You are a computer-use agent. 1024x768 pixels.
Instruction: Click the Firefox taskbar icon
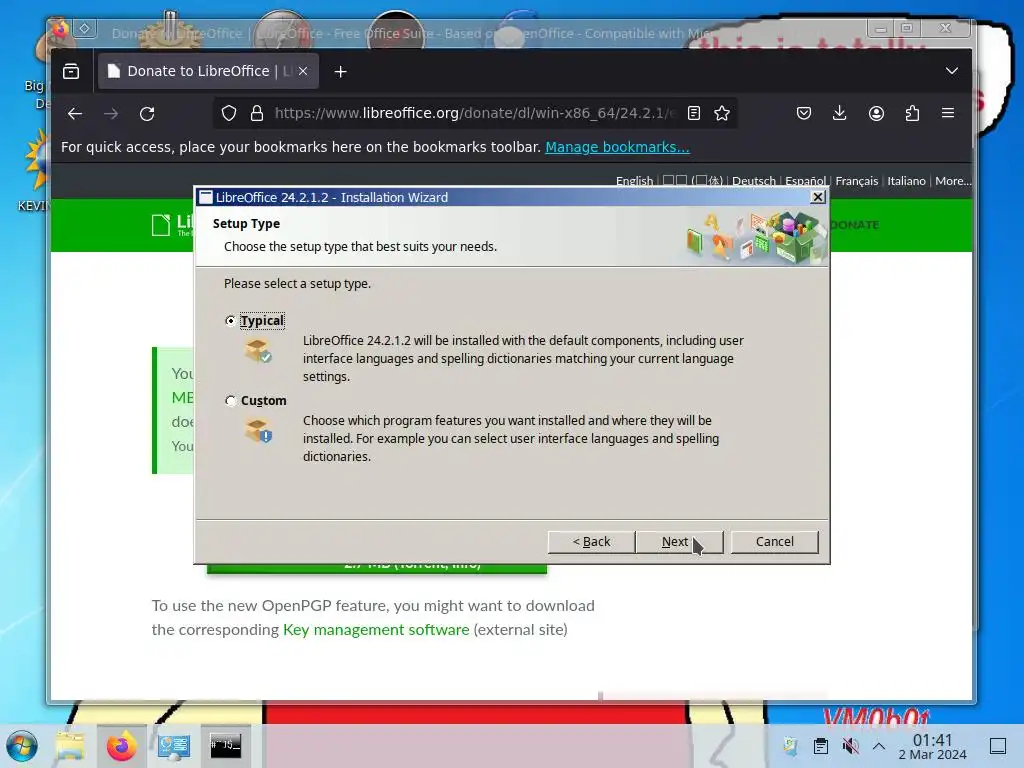pyautogui.click(x=121, y=746)
